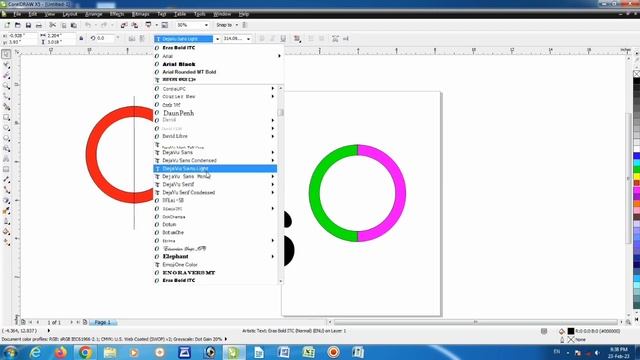
Task: Select the highlighted DejaVu Sans Light font
Action: pyautogui.click(x=215, y=169)
